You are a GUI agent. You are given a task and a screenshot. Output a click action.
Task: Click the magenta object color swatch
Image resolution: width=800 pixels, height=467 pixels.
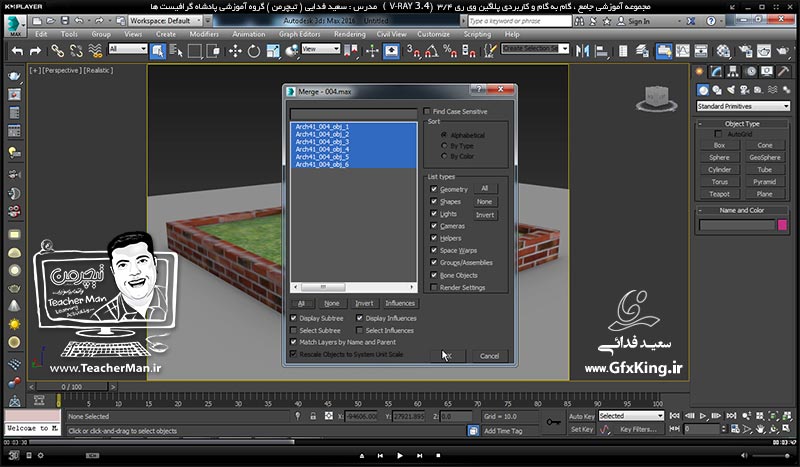[x=782, y=225]
